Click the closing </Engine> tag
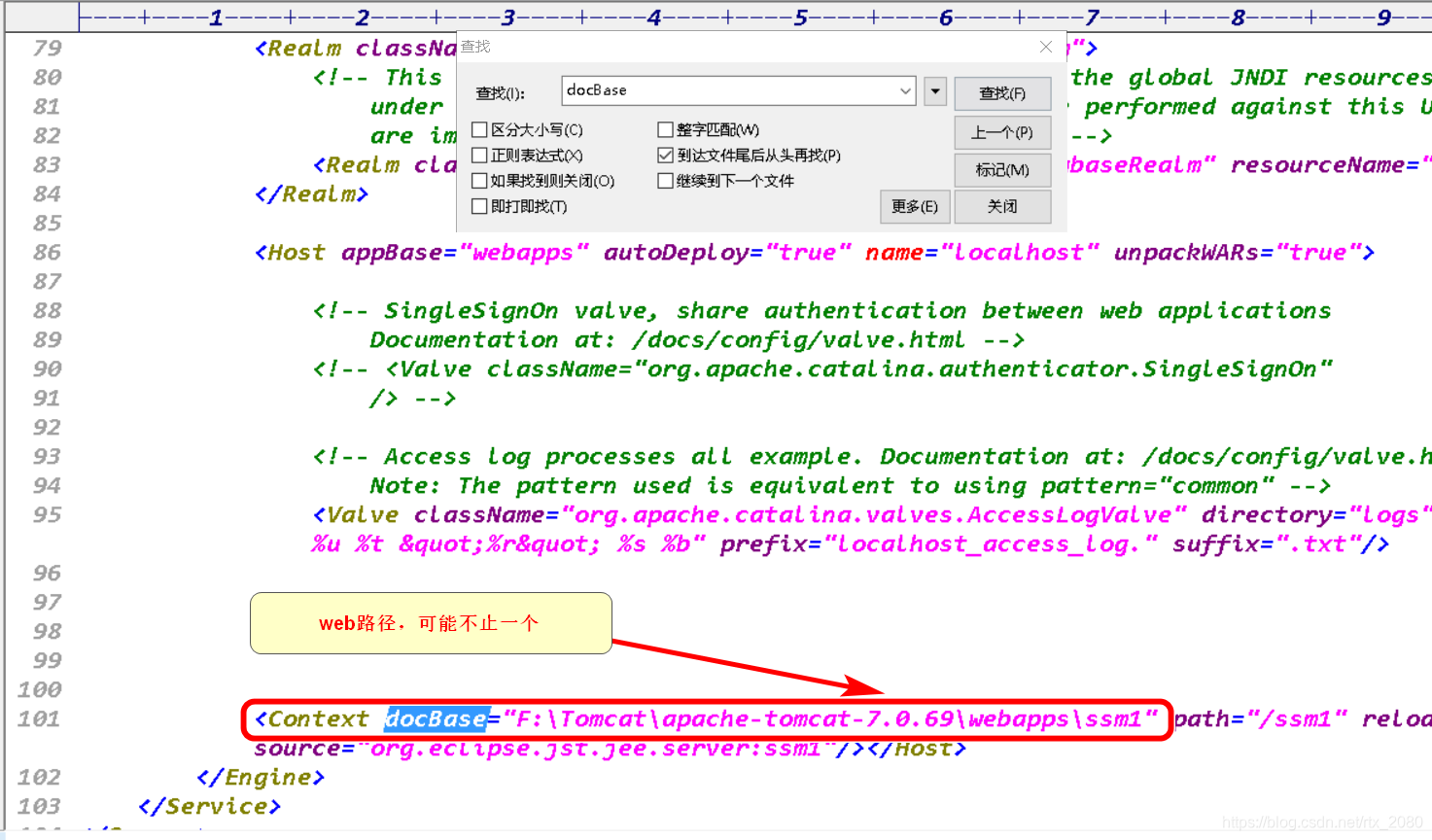This screenshot has height=840, width=1432. [x=261, y=777]
